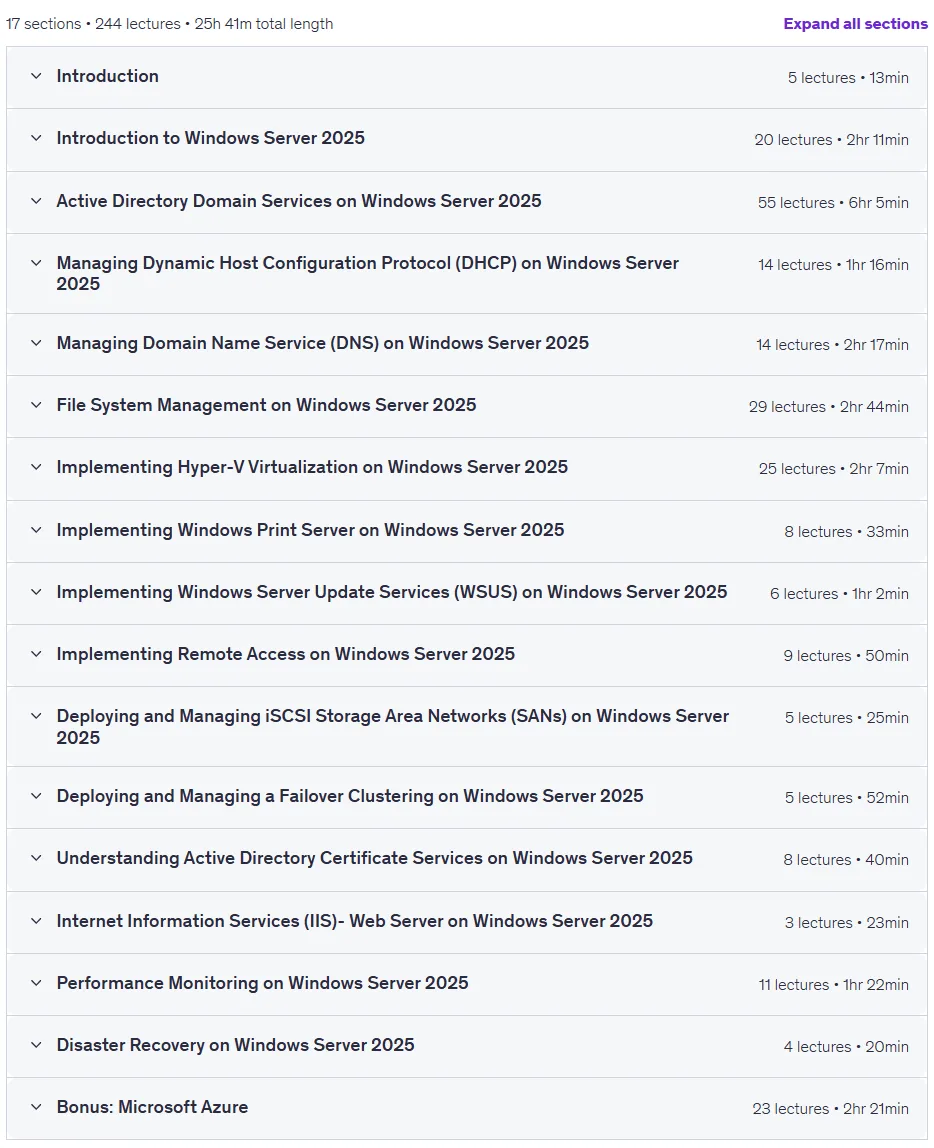Open File System Management section title
This screenshot has height=1148, width=934.
(x=266, y=406)
